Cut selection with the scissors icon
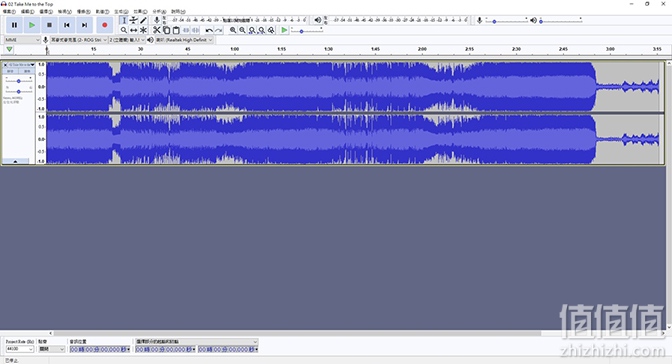The image size is (672, 364). point(157,30)
